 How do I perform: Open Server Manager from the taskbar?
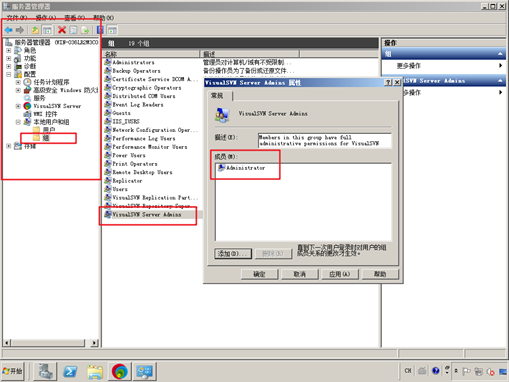click(45, 371)
